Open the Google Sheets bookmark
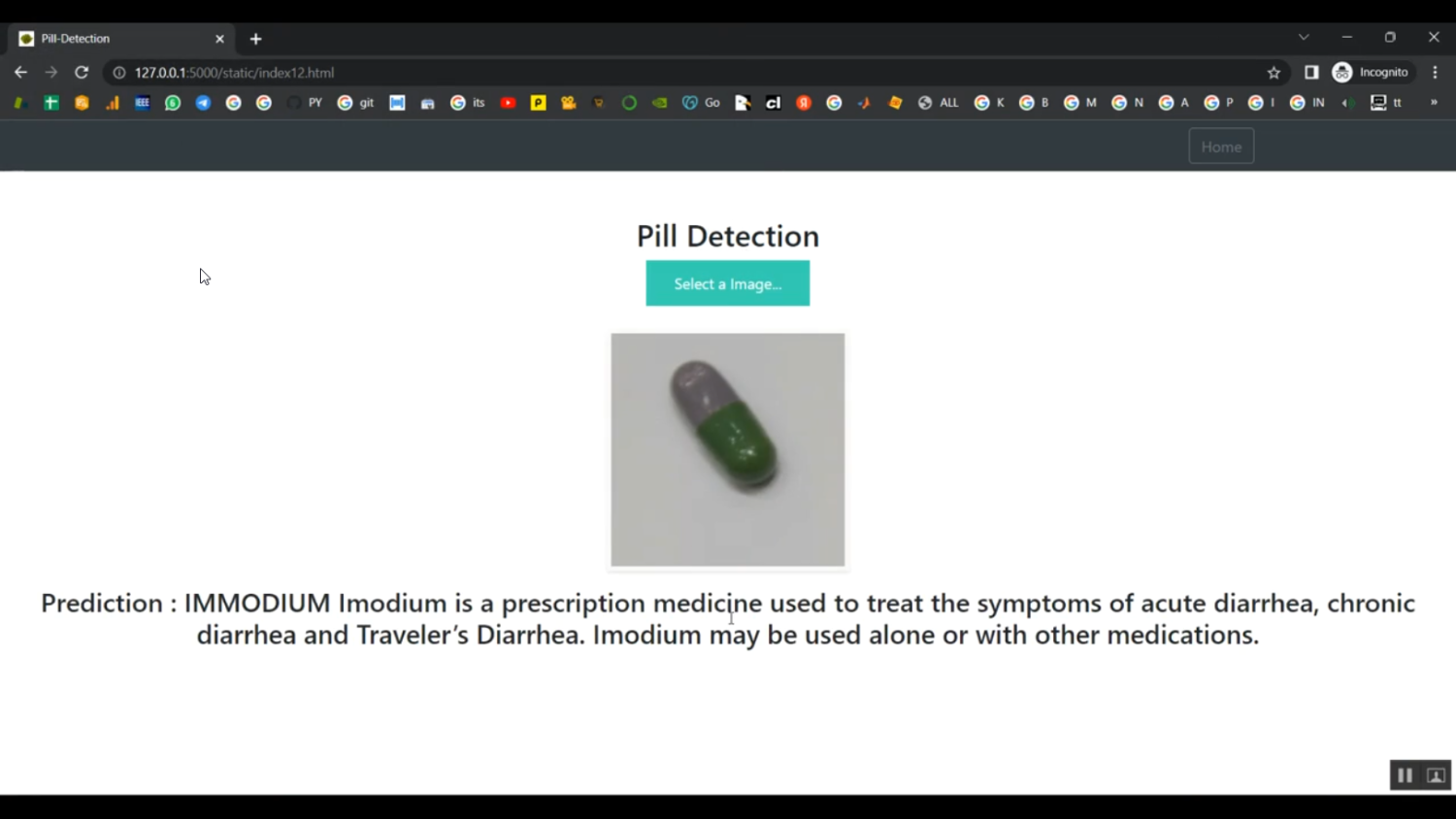 51,103
